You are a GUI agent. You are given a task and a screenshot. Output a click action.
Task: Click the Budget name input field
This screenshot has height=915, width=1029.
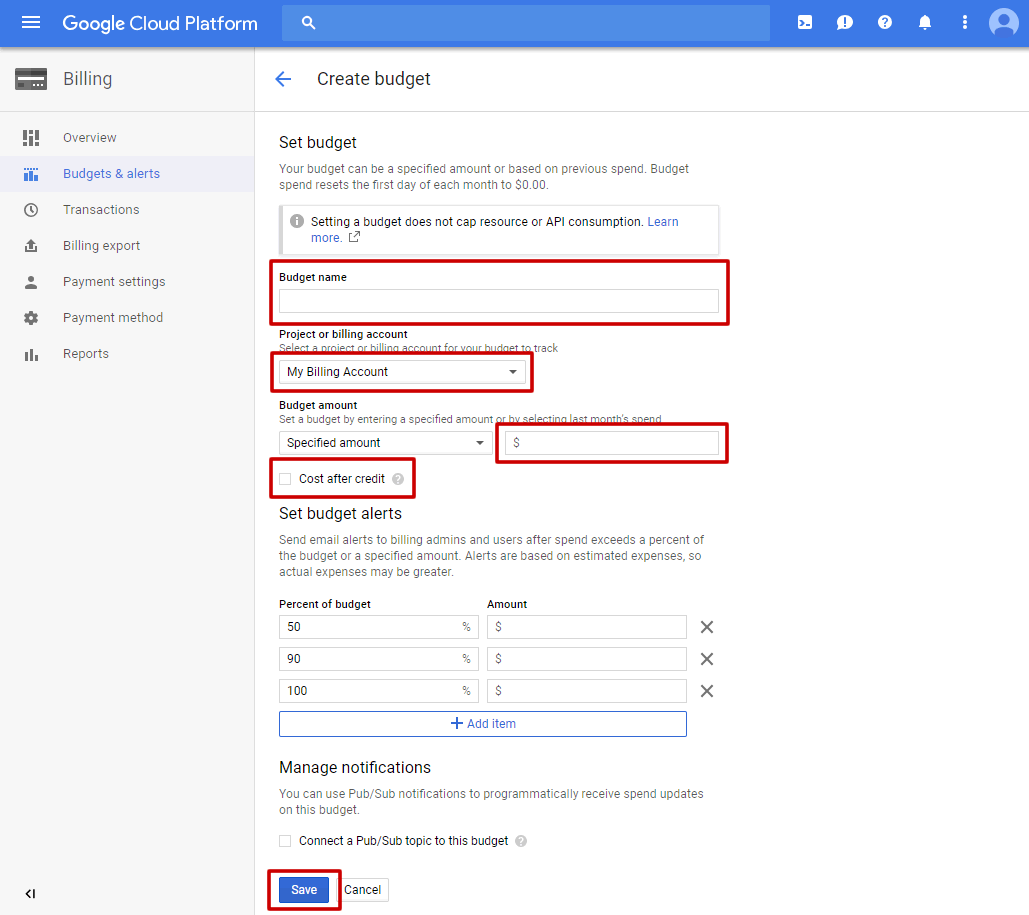pos(498,300)
